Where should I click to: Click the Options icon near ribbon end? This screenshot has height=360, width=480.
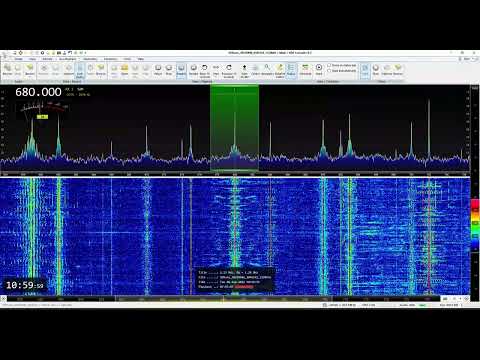click(387, 70)
